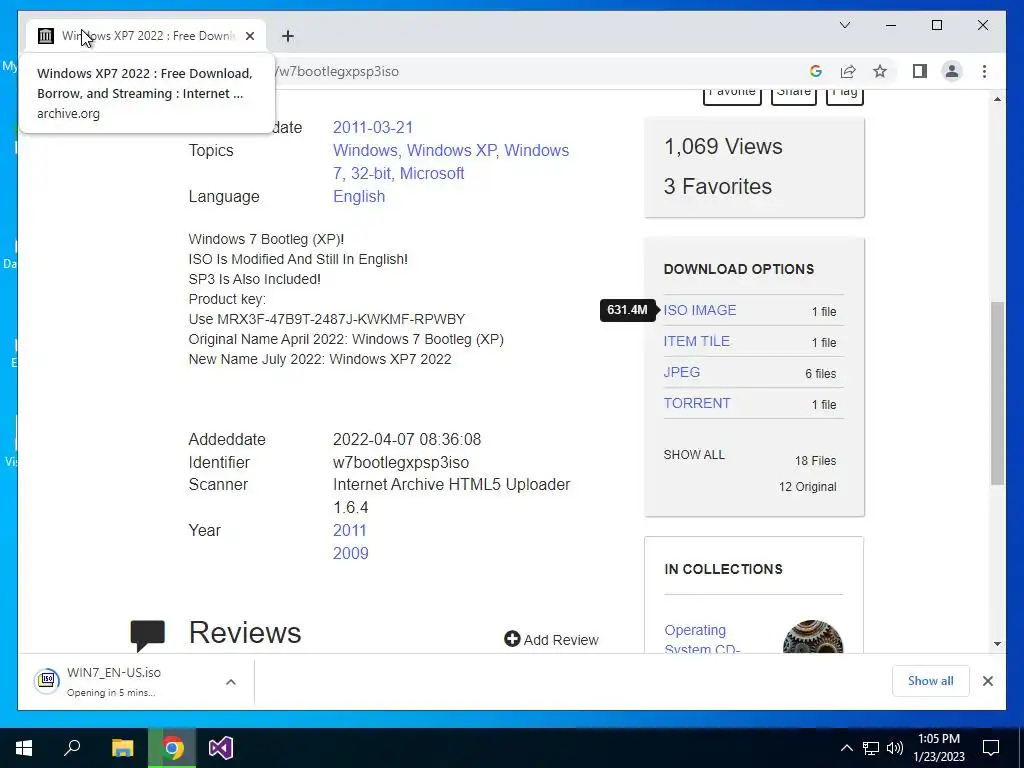Click the DOWNLOAD OPTIONS heading
Viewport: 1024px width, 768px height.
tap(739, 269)
